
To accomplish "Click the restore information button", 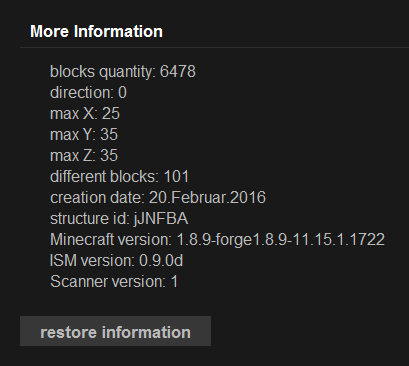I will pos(115,331).
